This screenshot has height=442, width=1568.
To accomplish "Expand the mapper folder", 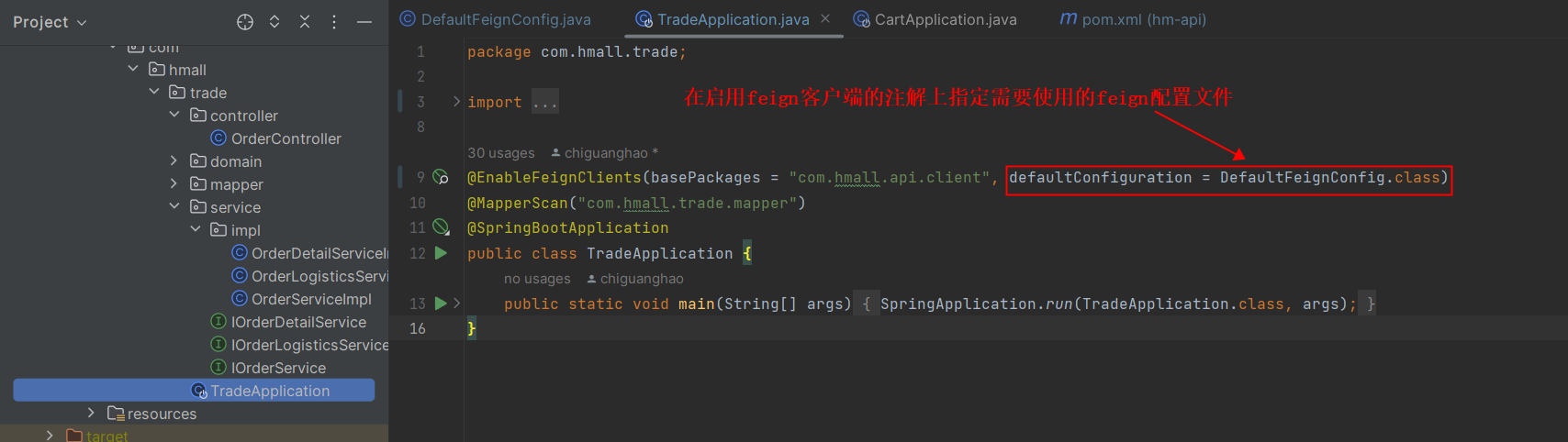I will [x=174, y=183].
